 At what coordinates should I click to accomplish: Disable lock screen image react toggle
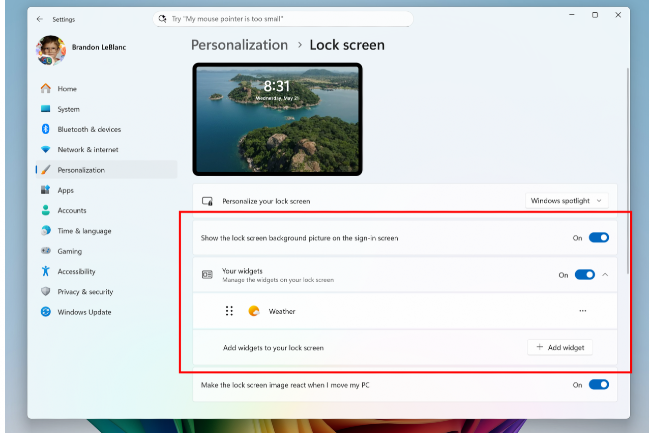pos(598,384)
